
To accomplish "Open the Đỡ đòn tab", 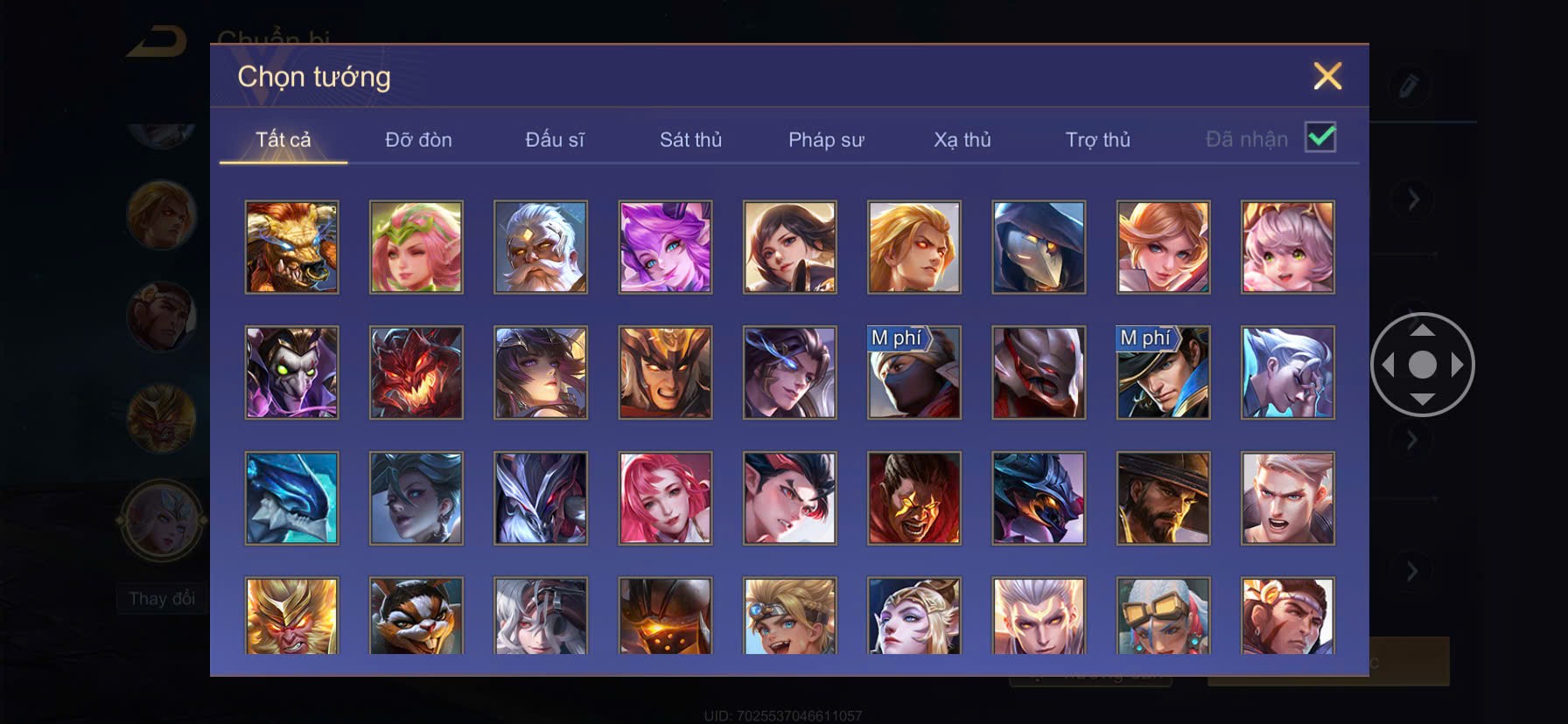I will (418, 140).
